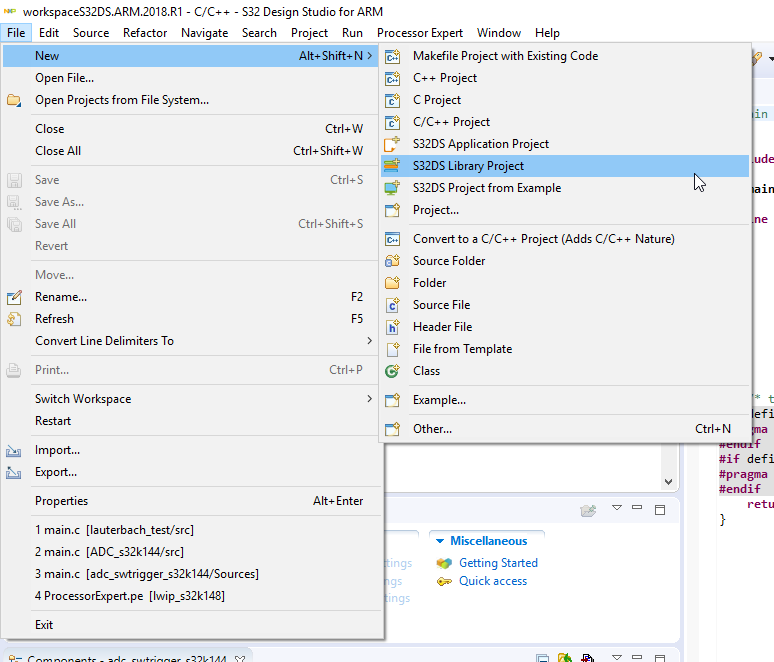Image resolution: width=774 pixels, height=662 pixels.
Task: Choose Exit from File menu
Action: (x=191, y=625)
